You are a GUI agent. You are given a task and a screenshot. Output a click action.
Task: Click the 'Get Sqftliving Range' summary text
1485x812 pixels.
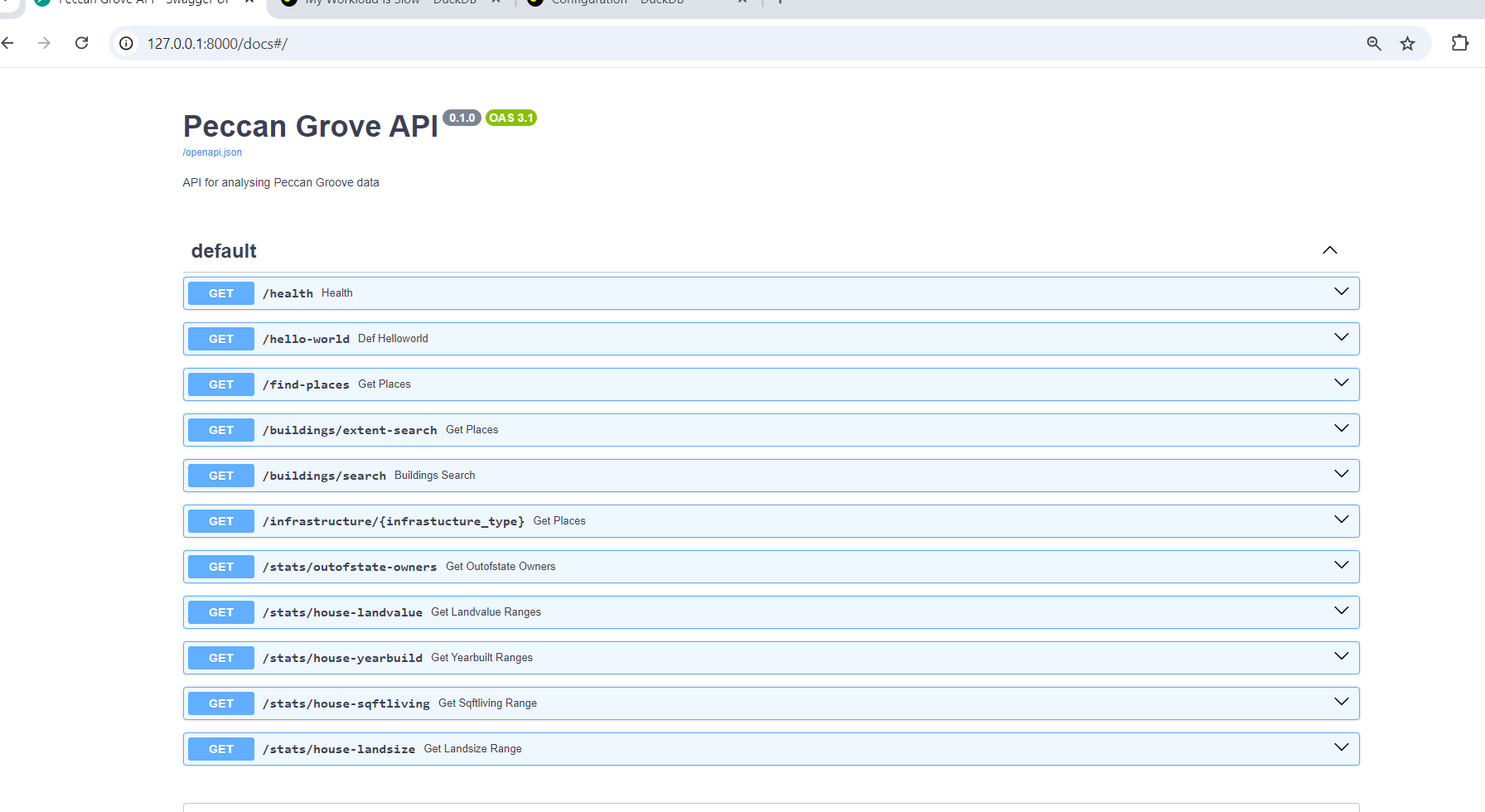[x=487, y=703]
